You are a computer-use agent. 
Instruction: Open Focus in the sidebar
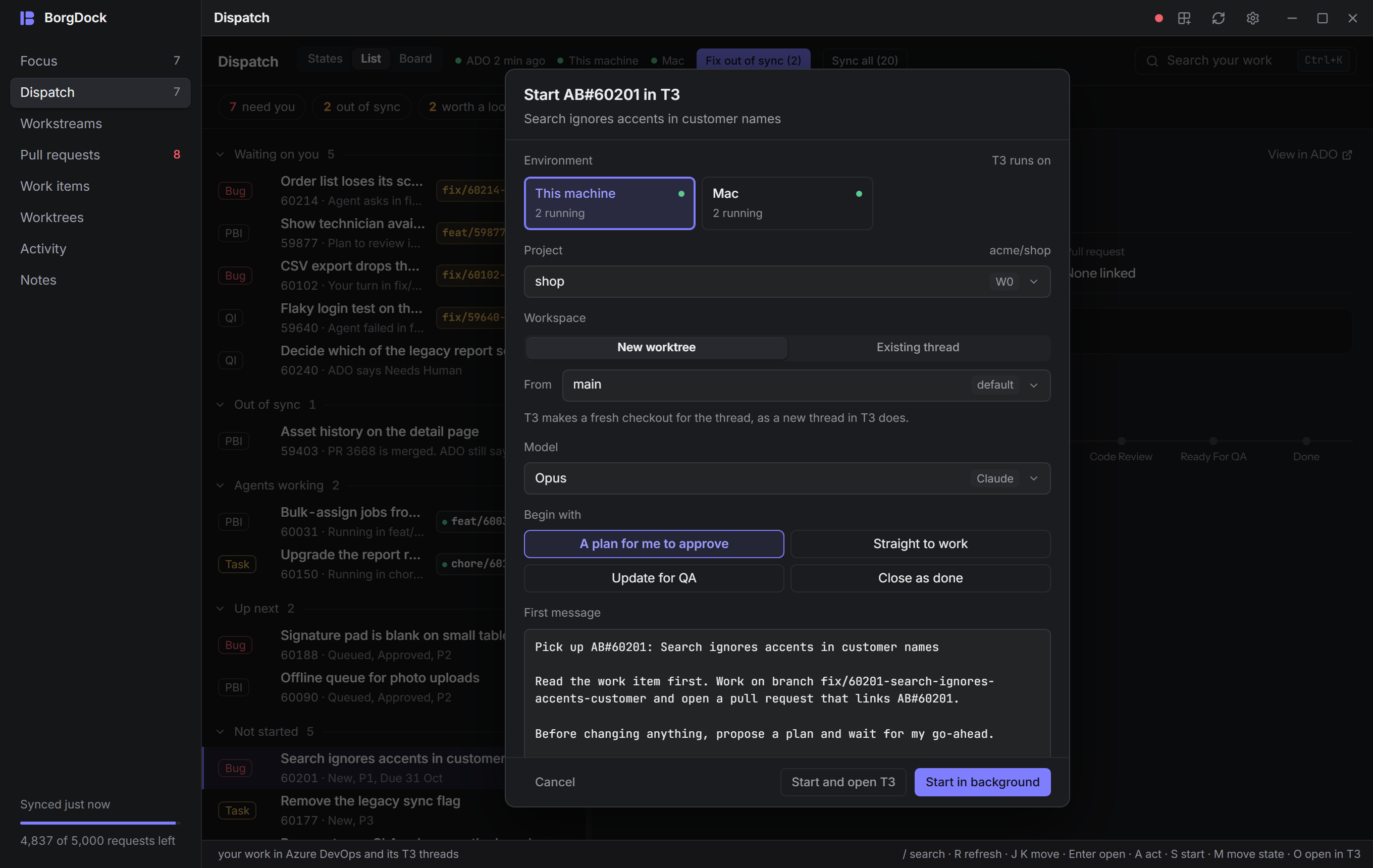click(x=100, y=61)
